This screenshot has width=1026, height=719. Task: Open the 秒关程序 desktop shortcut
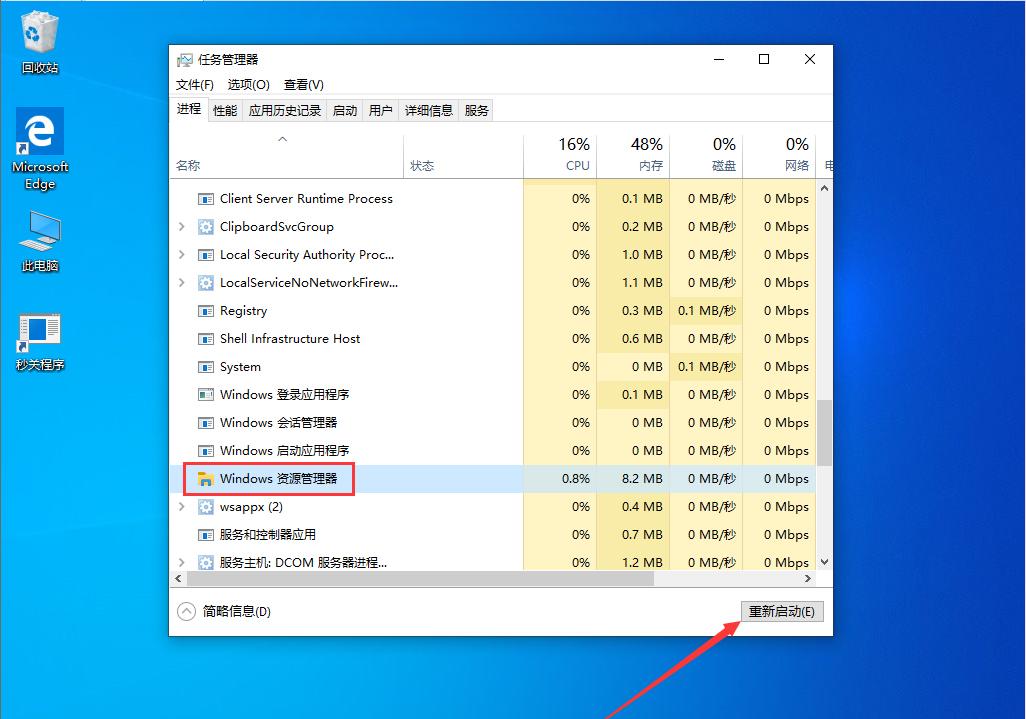point(40,342)
